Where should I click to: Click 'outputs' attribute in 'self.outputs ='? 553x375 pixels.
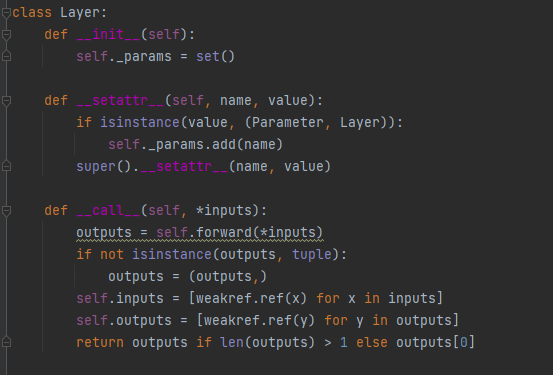click(x=144, y=320)
